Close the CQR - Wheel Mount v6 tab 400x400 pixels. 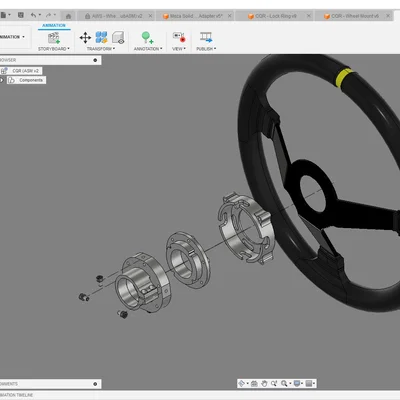pos(388,16)
